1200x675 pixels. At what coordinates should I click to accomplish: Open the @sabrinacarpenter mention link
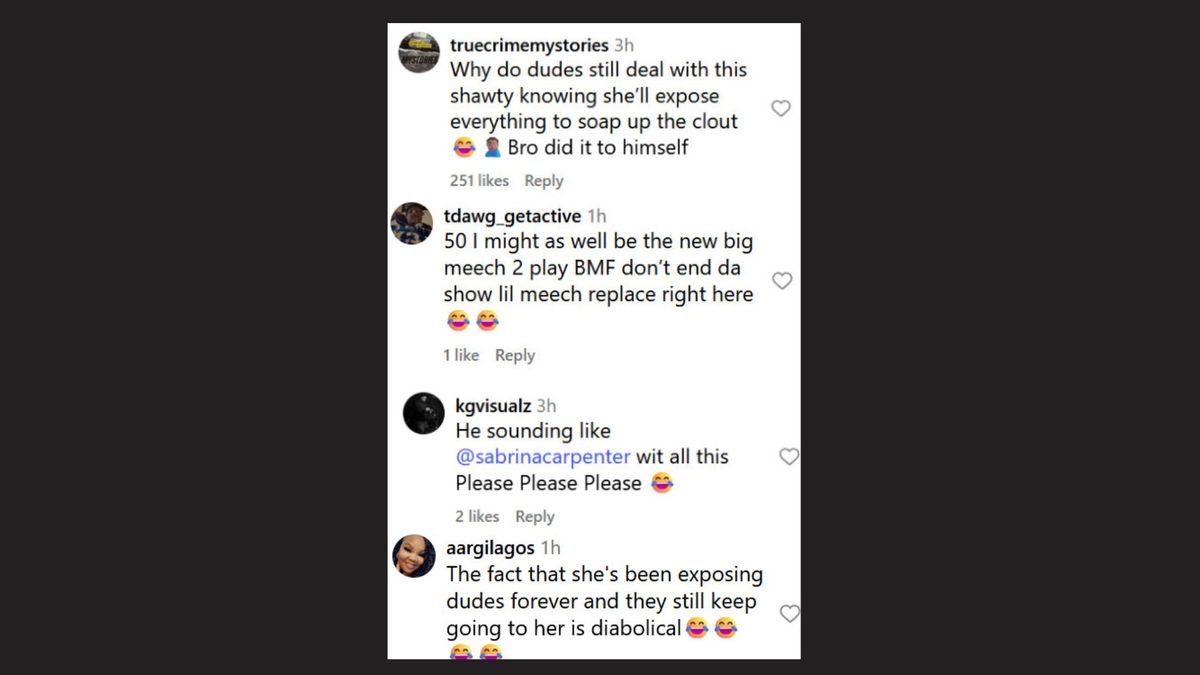(540, 456)
